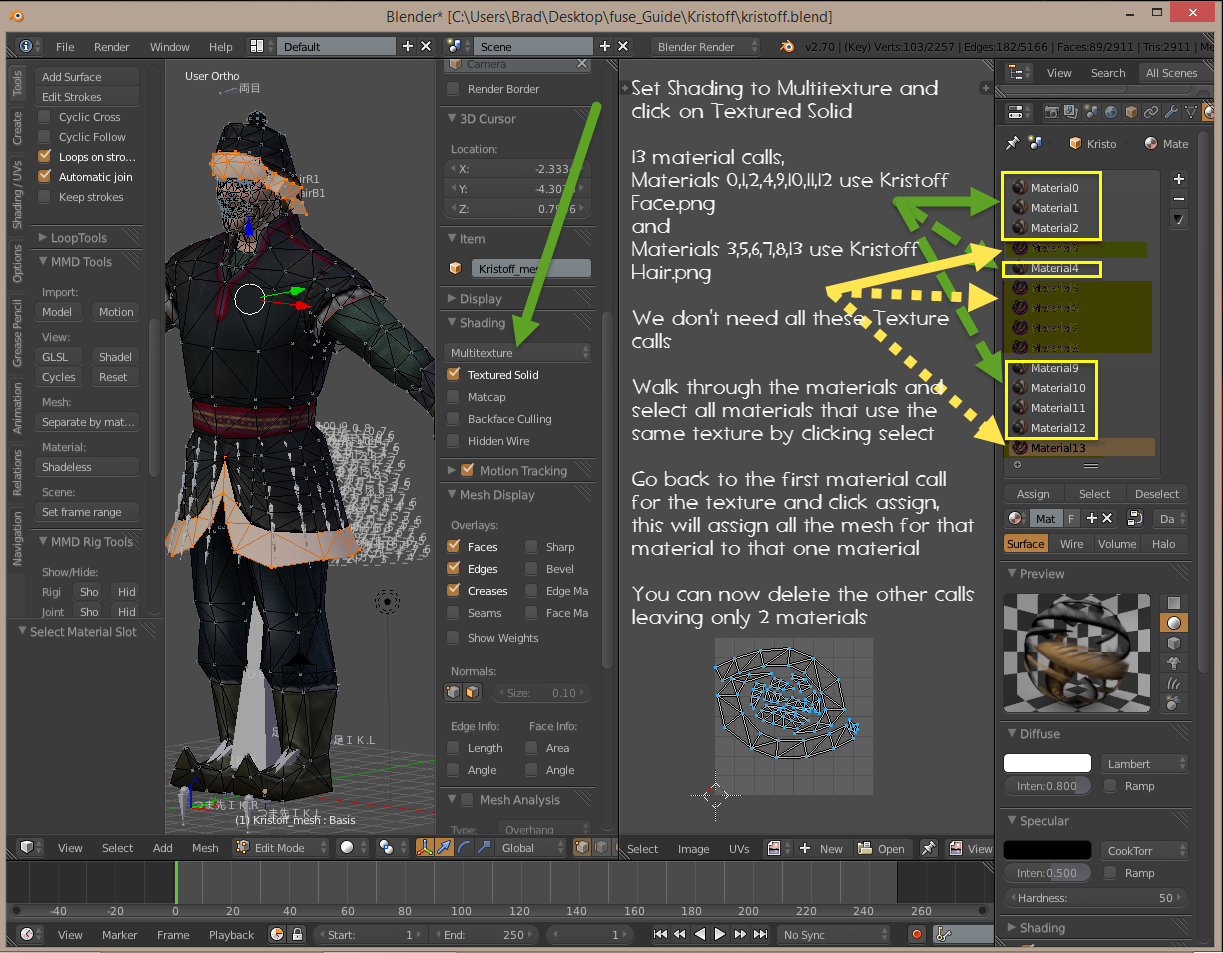Open the Edit Mode selector dropdown

[x=281, y=848]
